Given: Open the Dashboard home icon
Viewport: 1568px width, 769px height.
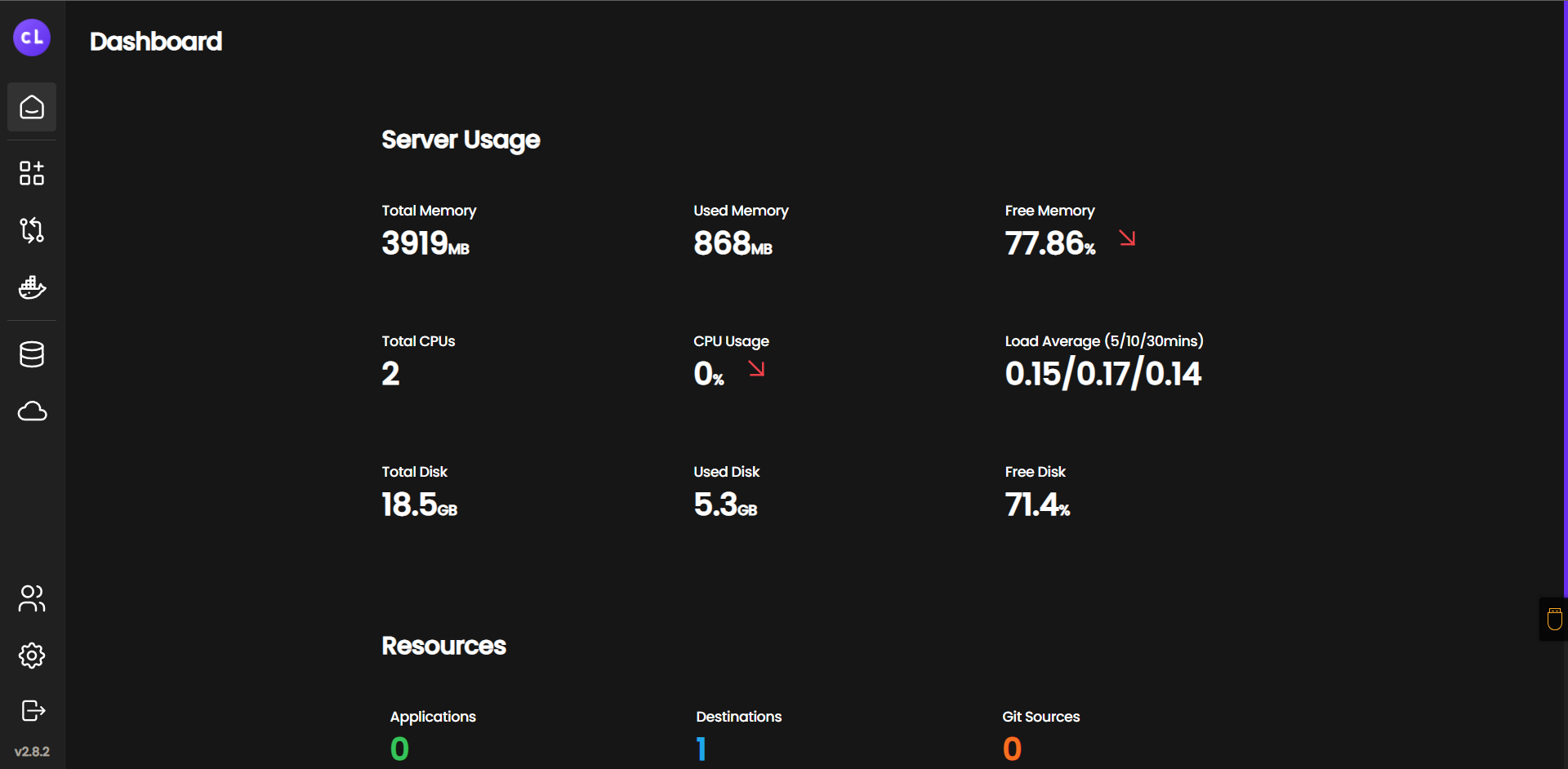Looking at the screenshot, I should point(32,107).
